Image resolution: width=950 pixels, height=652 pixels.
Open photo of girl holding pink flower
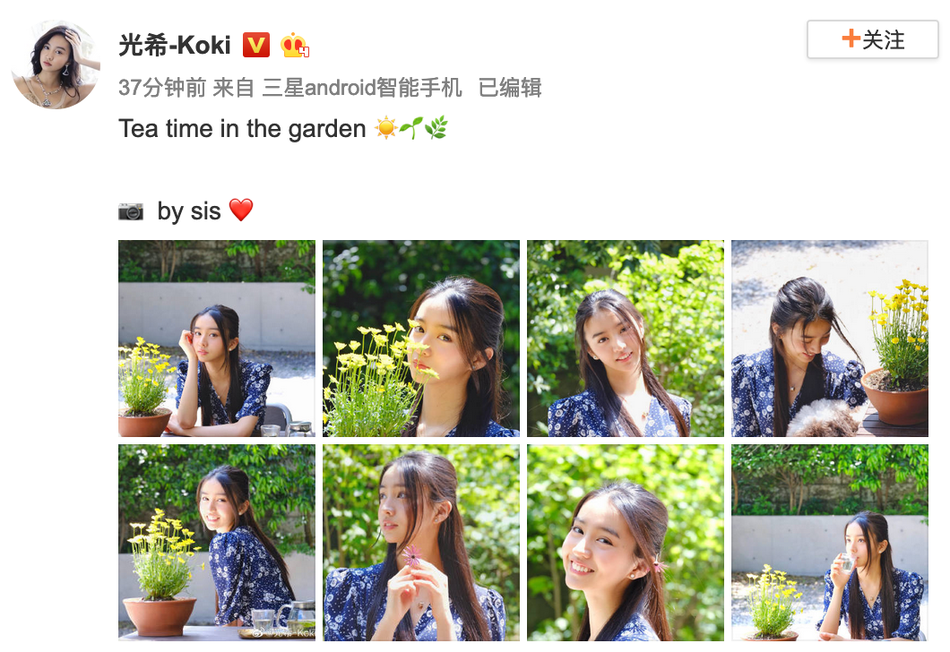pyautogui.click(x=421, y=542)
